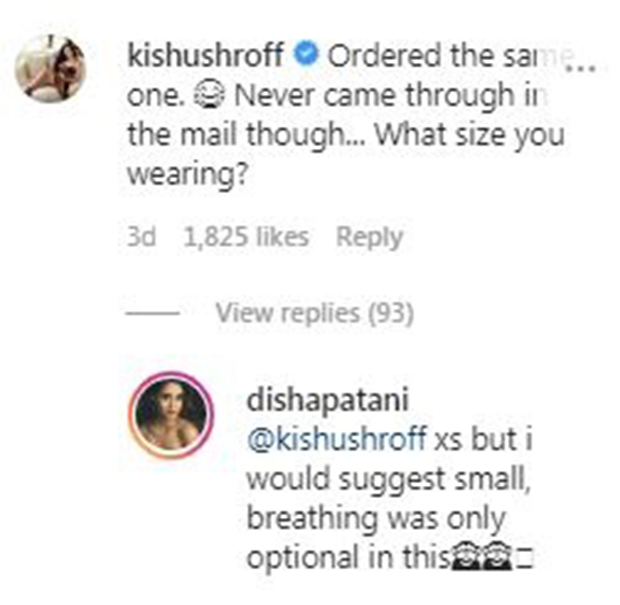Click the three-dot ellipsis after 'Ordered the same'

(580, 68)
